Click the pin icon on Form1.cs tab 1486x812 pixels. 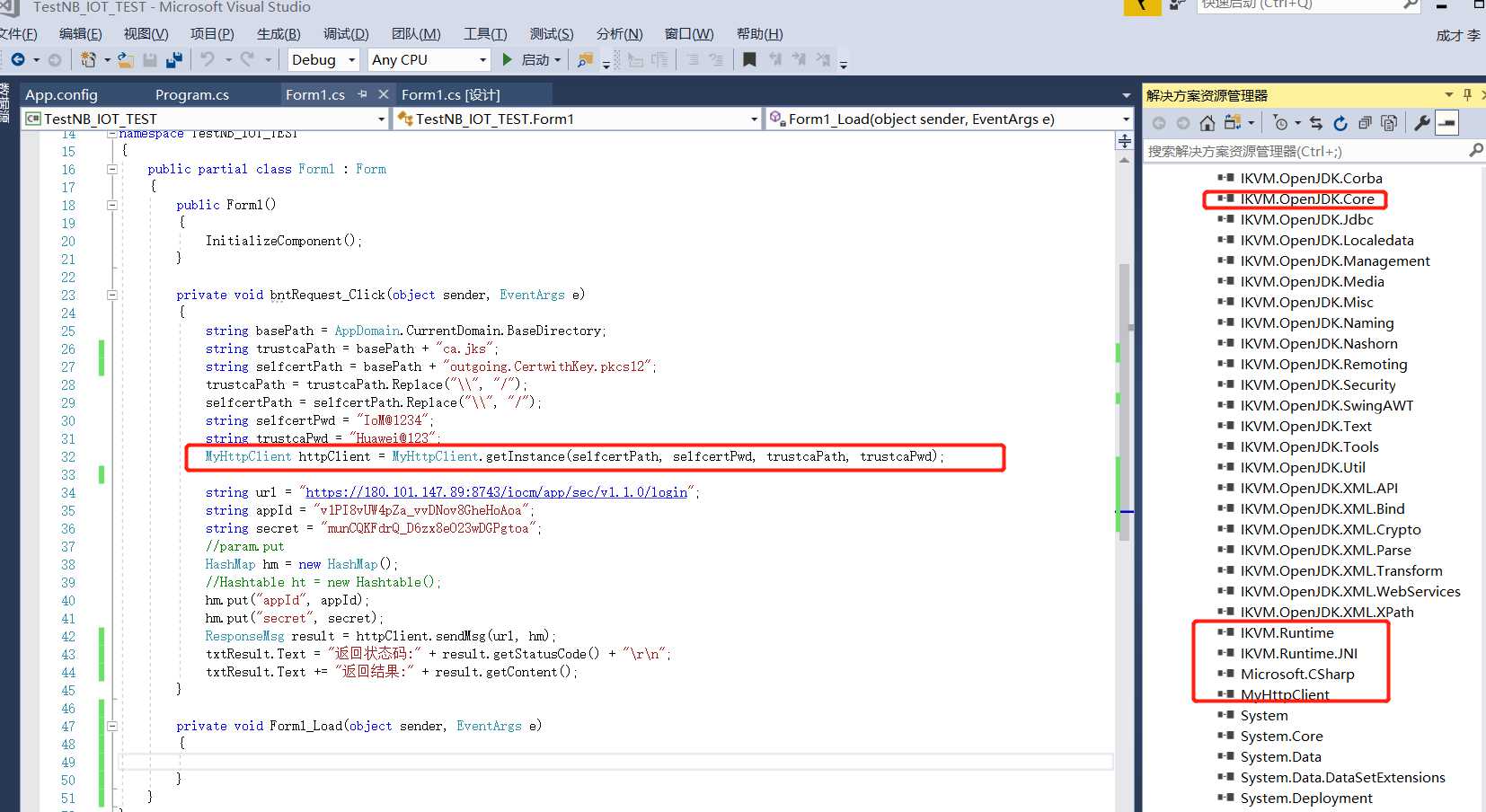[363, 94]
